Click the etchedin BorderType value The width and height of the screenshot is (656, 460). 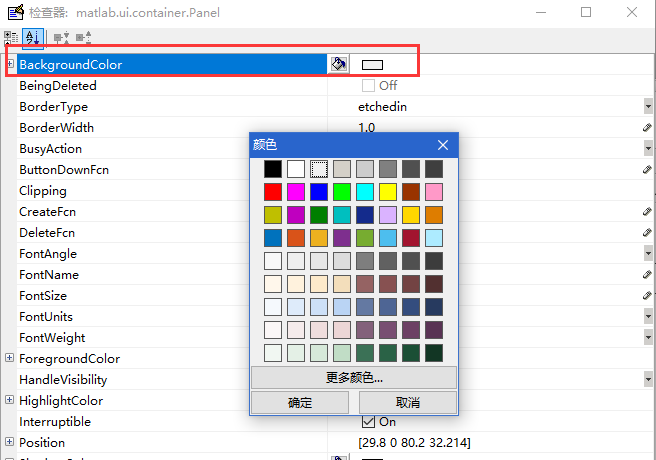(382, 107)
